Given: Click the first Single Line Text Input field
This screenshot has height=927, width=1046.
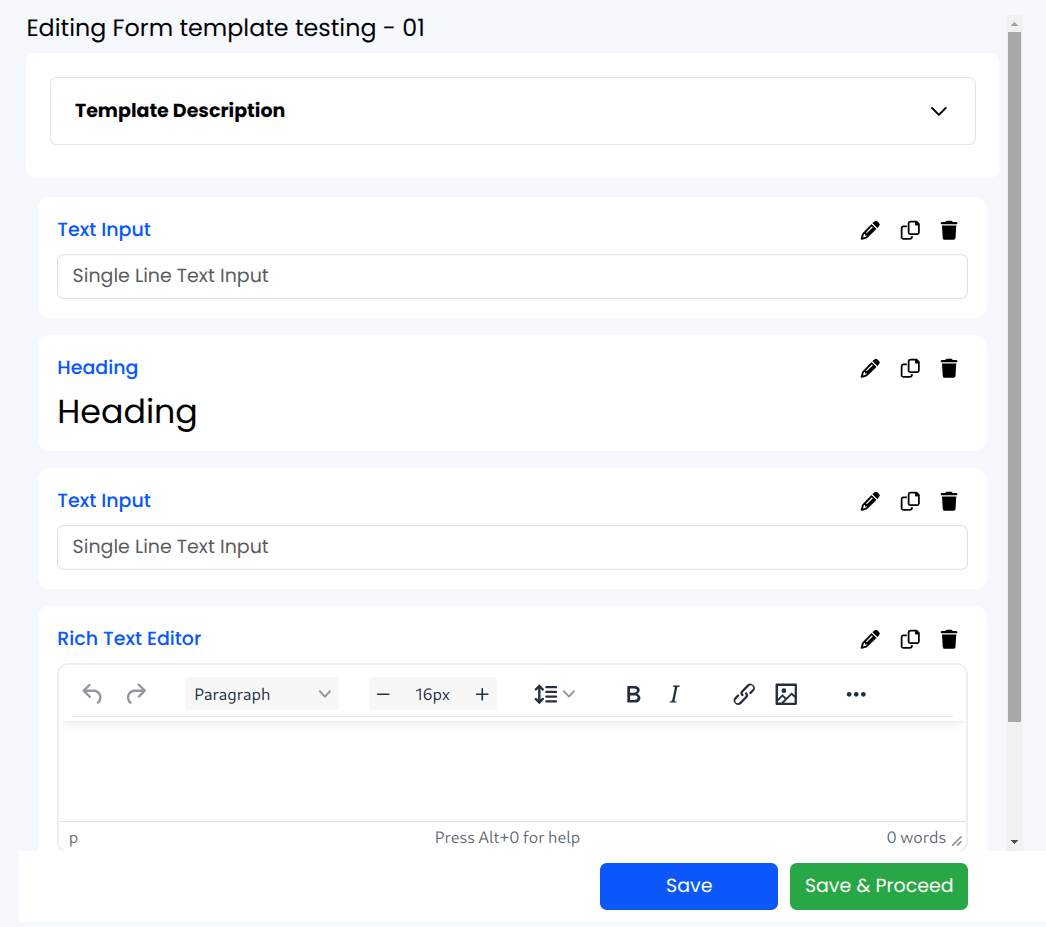Looking at the screenshot, I should click(512, 276).
